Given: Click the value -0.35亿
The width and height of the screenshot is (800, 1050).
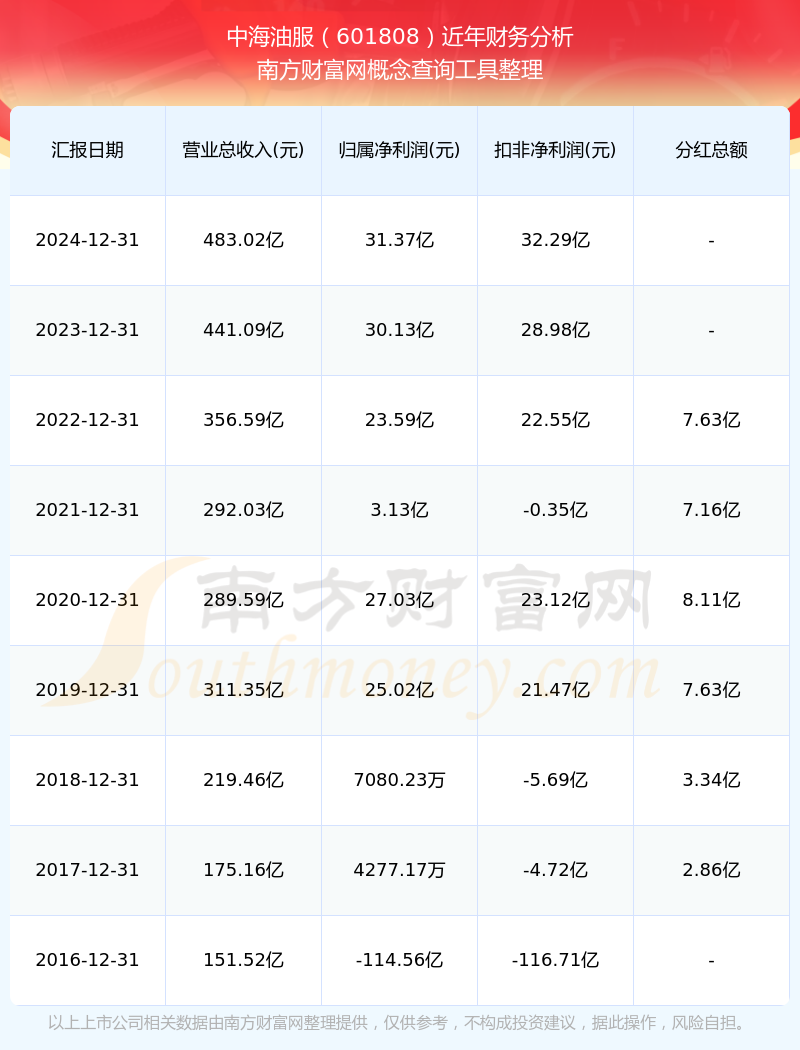Looking at the screenshot, I should 556,510.
